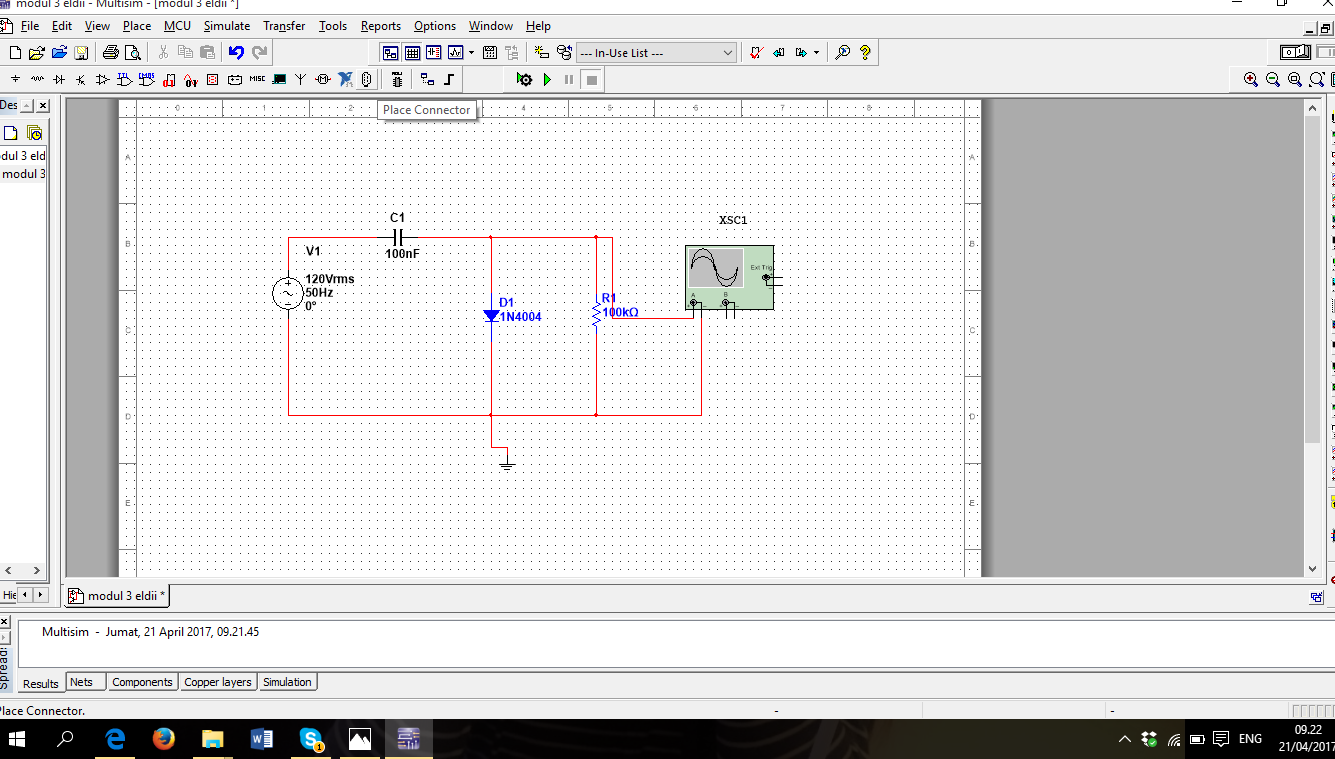1335x759 pixels.
Task: Open the Reports menu
Action: (x=381, y=26)
